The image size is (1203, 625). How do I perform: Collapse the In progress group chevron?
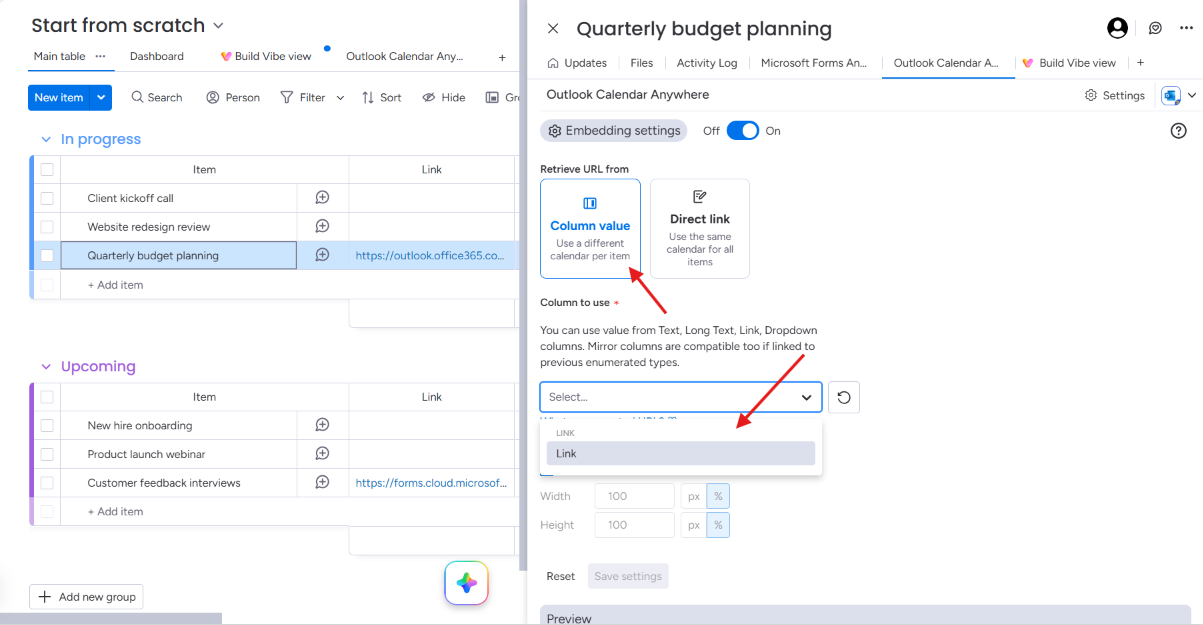(46, 139)
